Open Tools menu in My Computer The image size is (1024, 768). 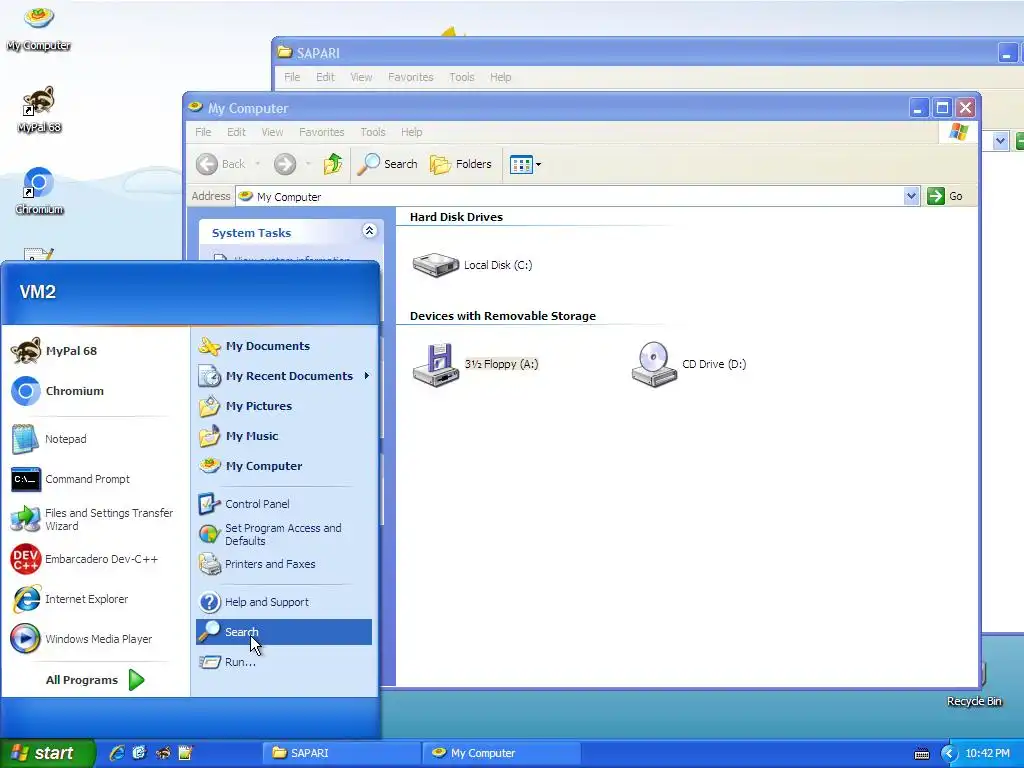tap(373, 132)
